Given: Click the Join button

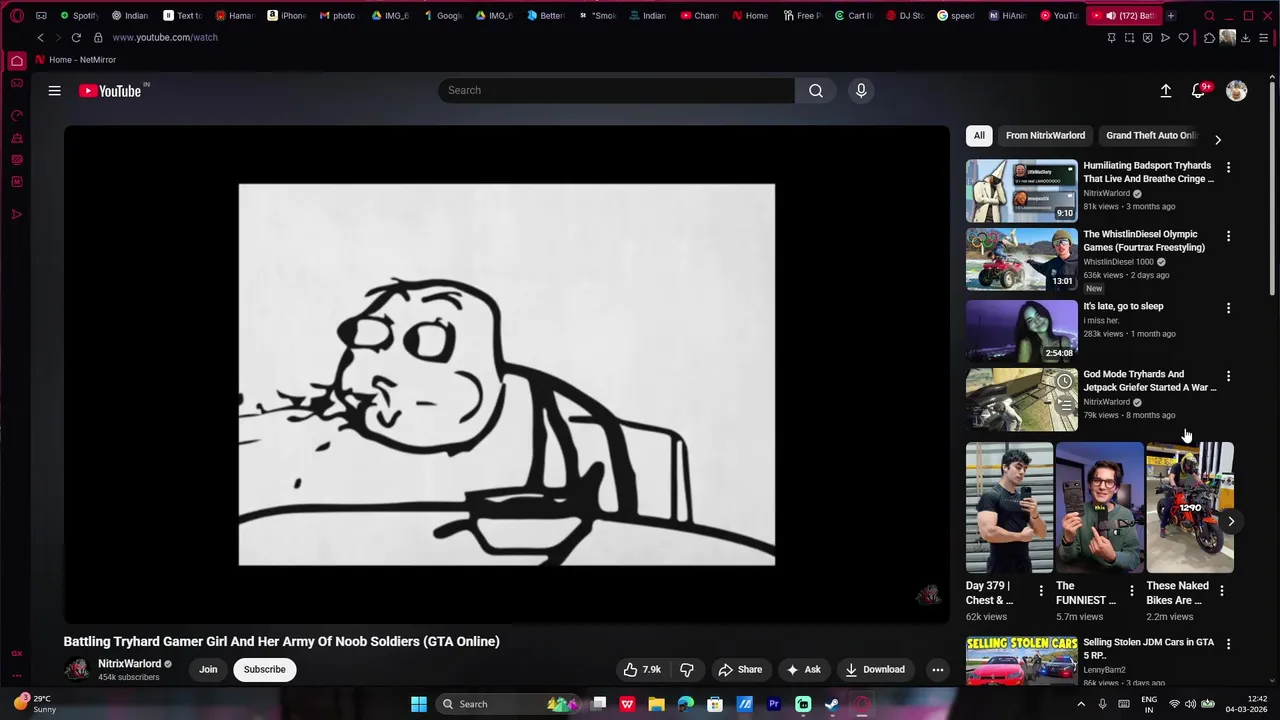Looking at the screenshot, I should click(208, 670).
